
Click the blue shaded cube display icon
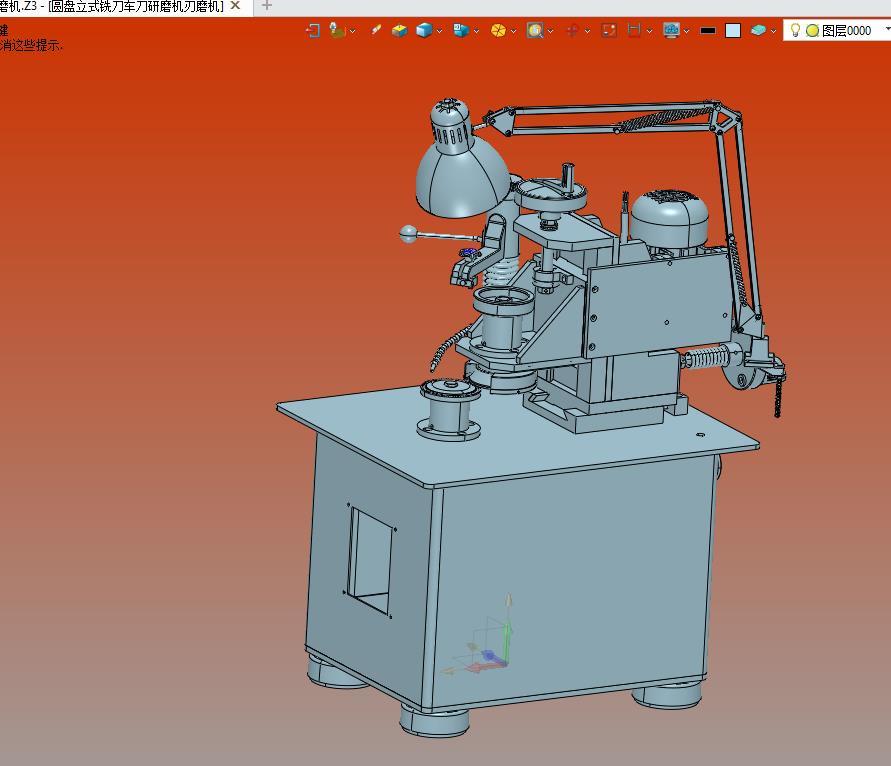[x=424, y=30]
